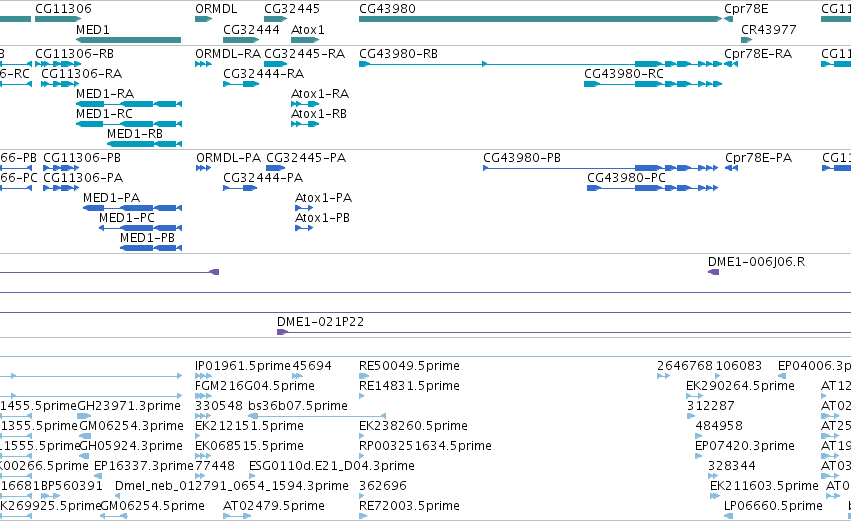The width and height of the screenshot is (851, 521).
Task: Click the CG32445 gene bar
Action: (x=276, y=19)
